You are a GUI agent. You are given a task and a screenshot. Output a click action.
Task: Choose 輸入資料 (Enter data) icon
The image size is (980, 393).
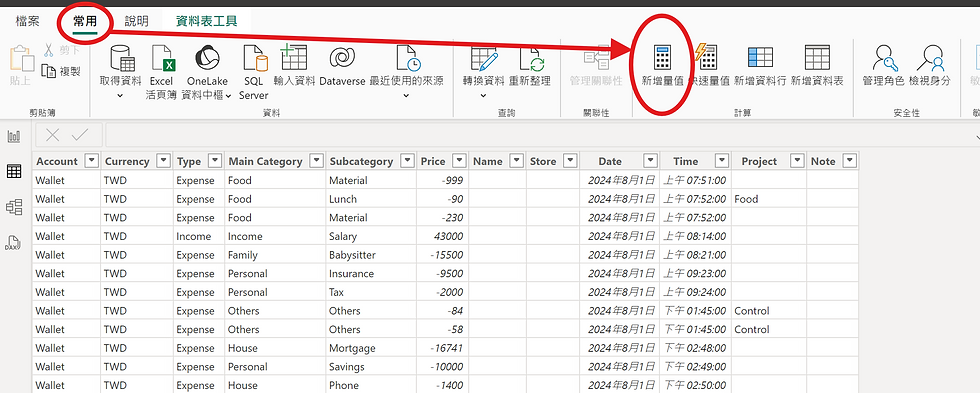tap(294, 57)
